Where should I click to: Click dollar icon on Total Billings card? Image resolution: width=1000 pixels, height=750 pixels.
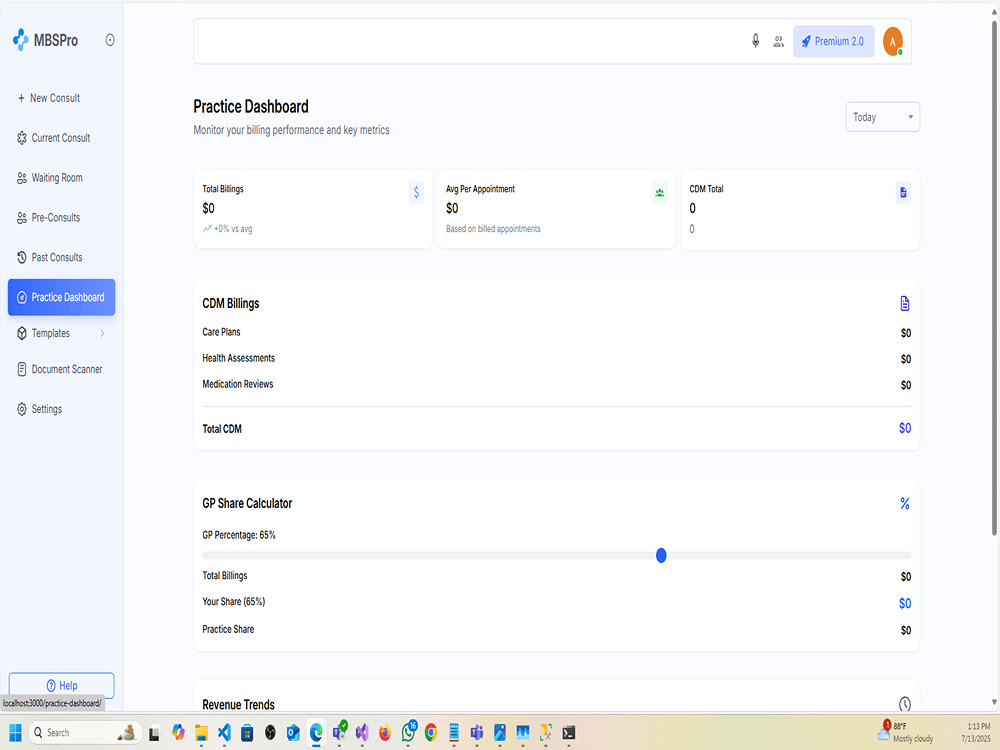coord(416,192)
